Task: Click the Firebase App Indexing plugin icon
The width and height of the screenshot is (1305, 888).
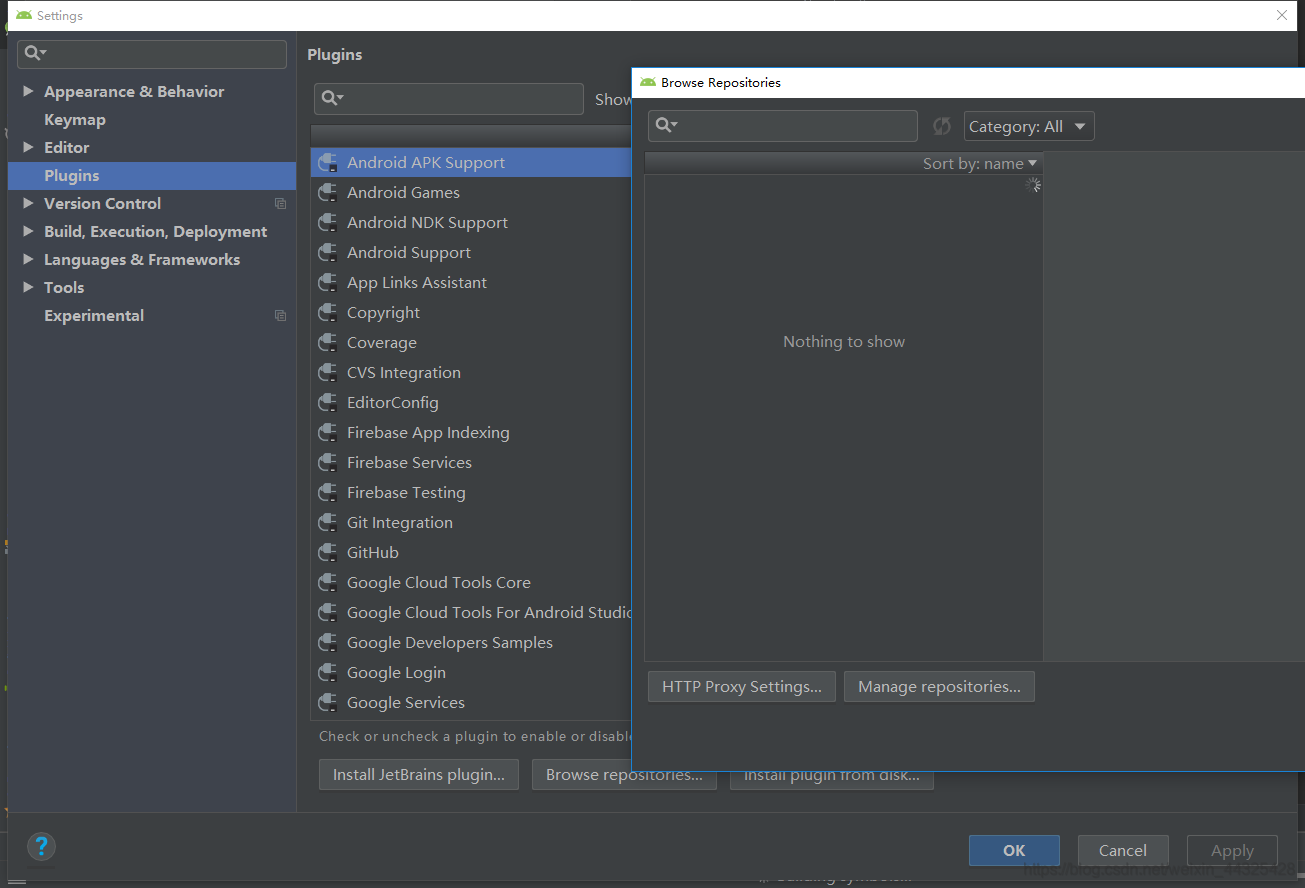Action: (327, 433)
